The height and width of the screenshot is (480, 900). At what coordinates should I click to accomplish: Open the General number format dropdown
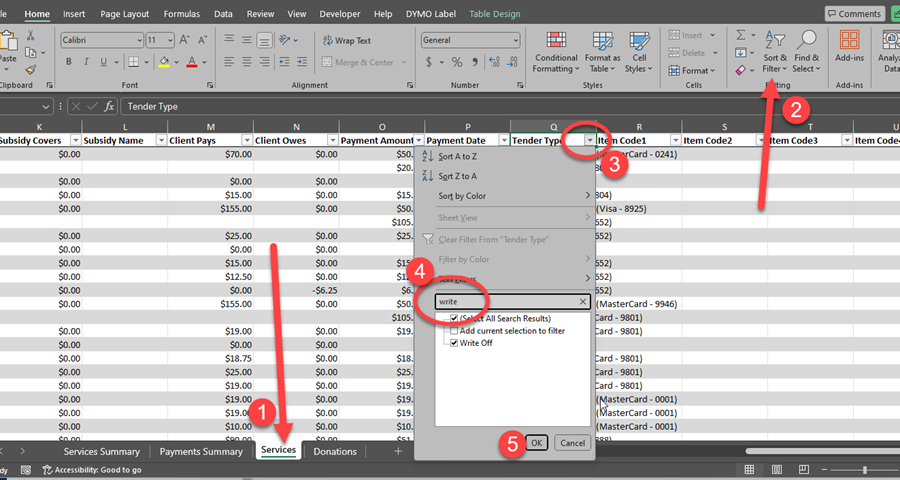pos(515,40)
